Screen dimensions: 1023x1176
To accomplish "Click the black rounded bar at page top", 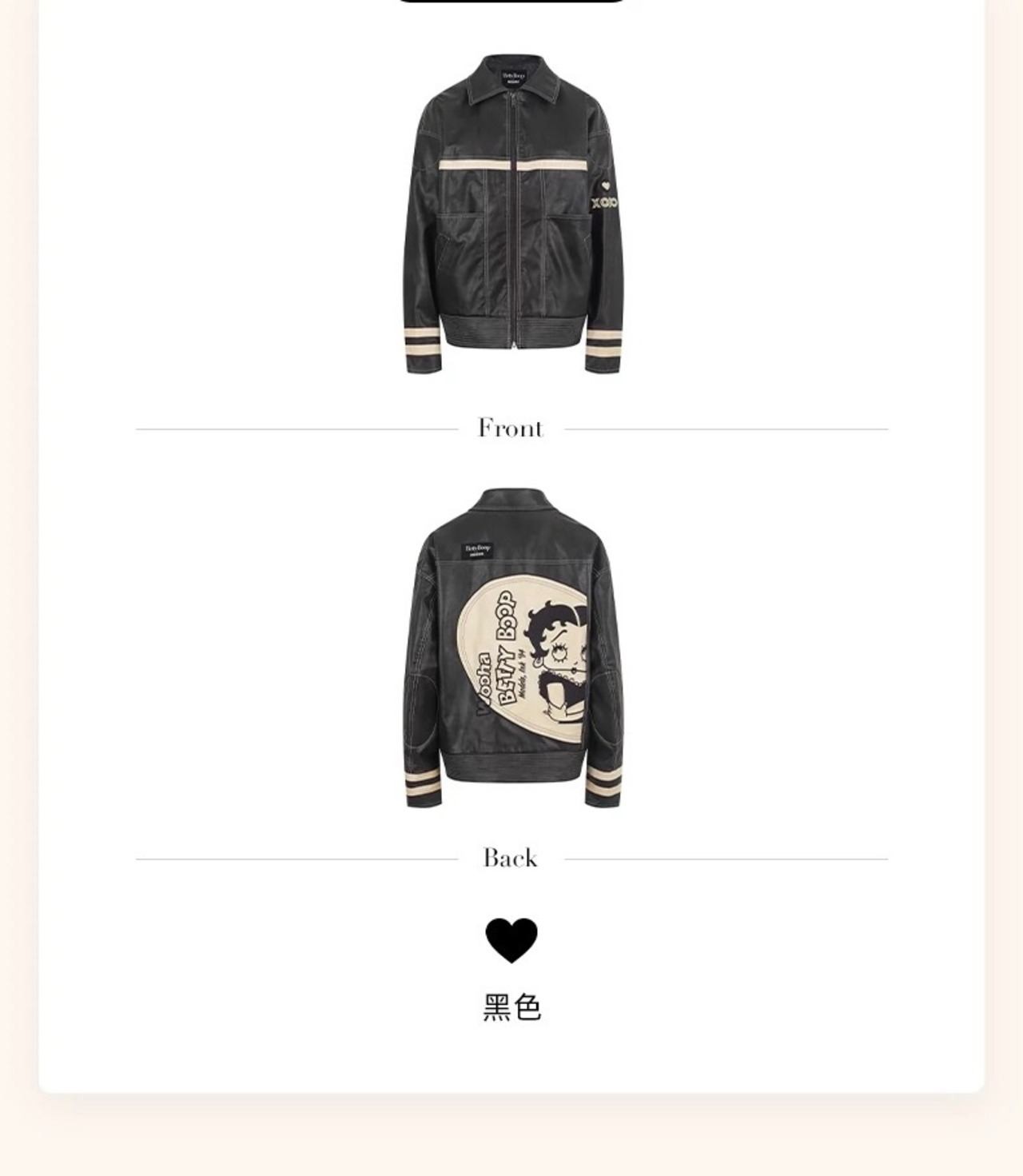I will click(511, 1).
